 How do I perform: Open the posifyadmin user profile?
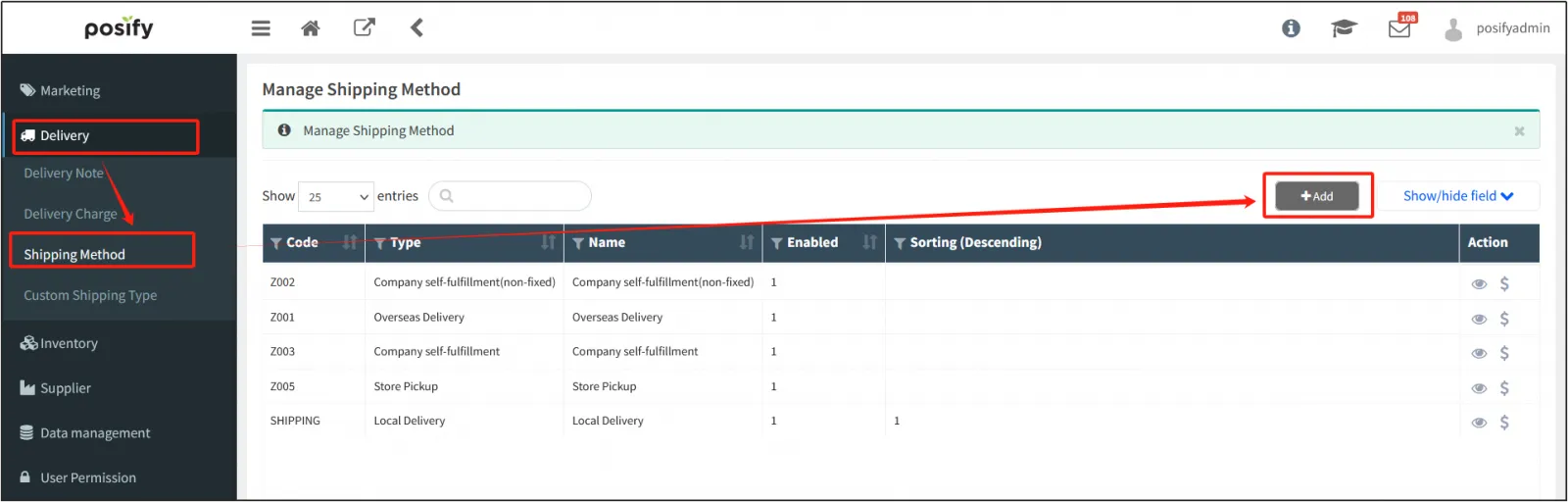click(x=1498, y=28)
